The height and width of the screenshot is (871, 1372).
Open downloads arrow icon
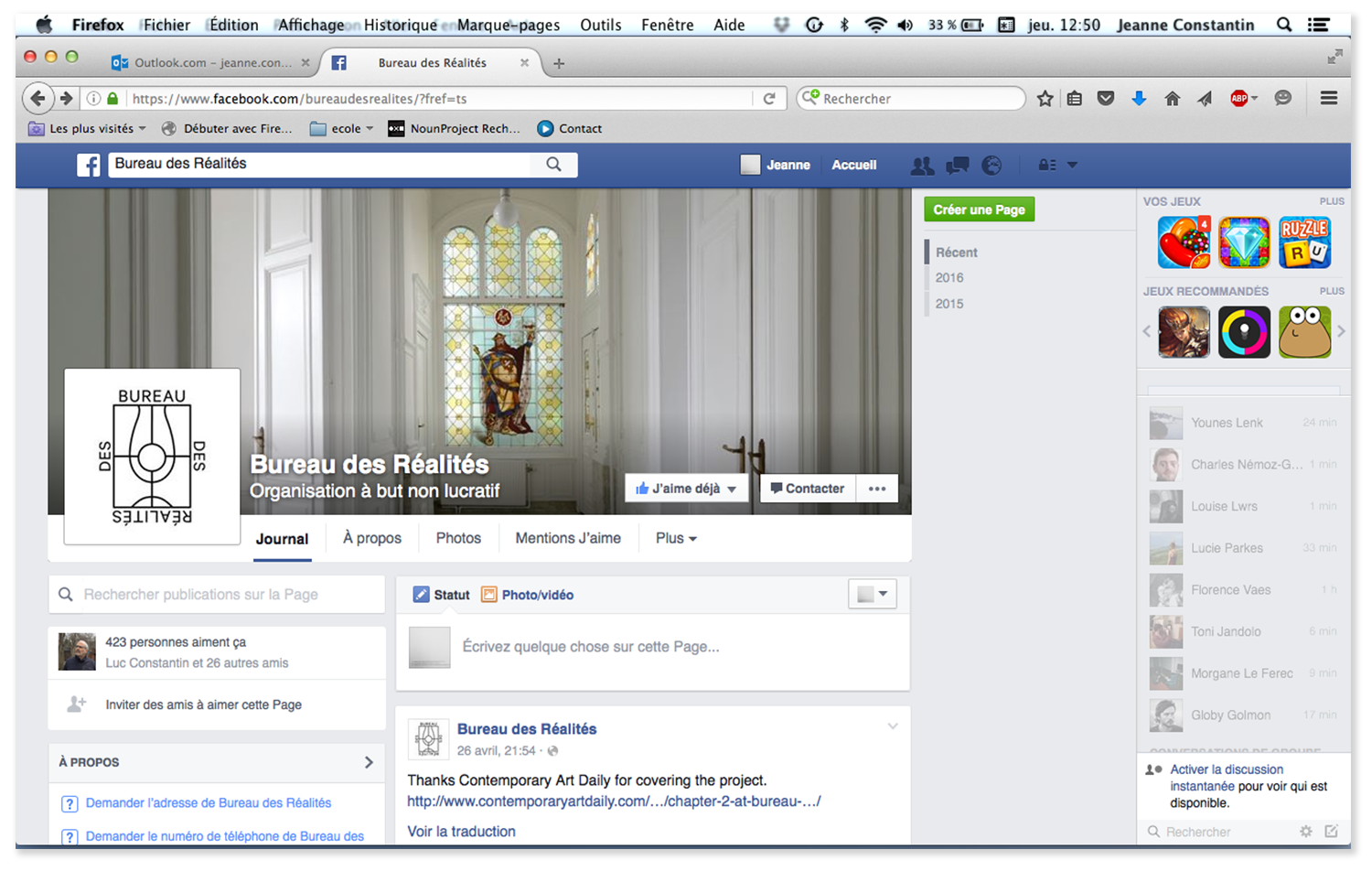tap(1139, 99)
